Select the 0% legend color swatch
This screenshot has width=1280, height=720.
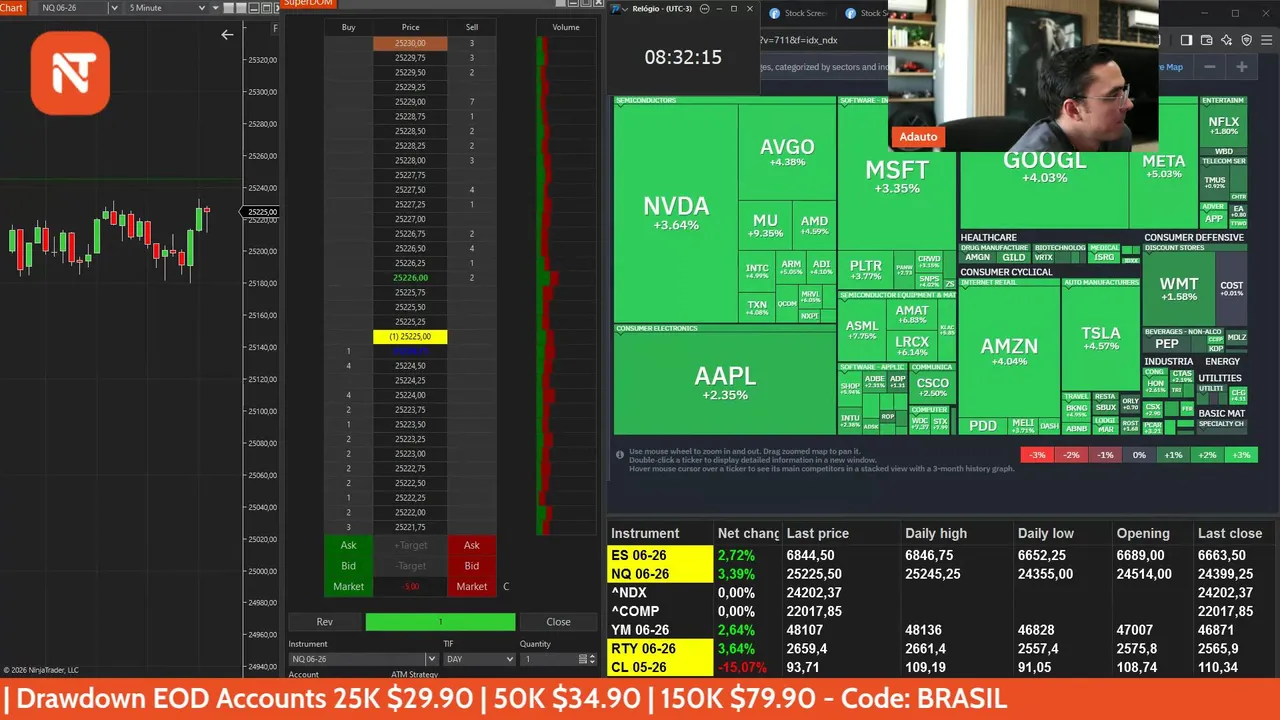tap(1139, 455)
